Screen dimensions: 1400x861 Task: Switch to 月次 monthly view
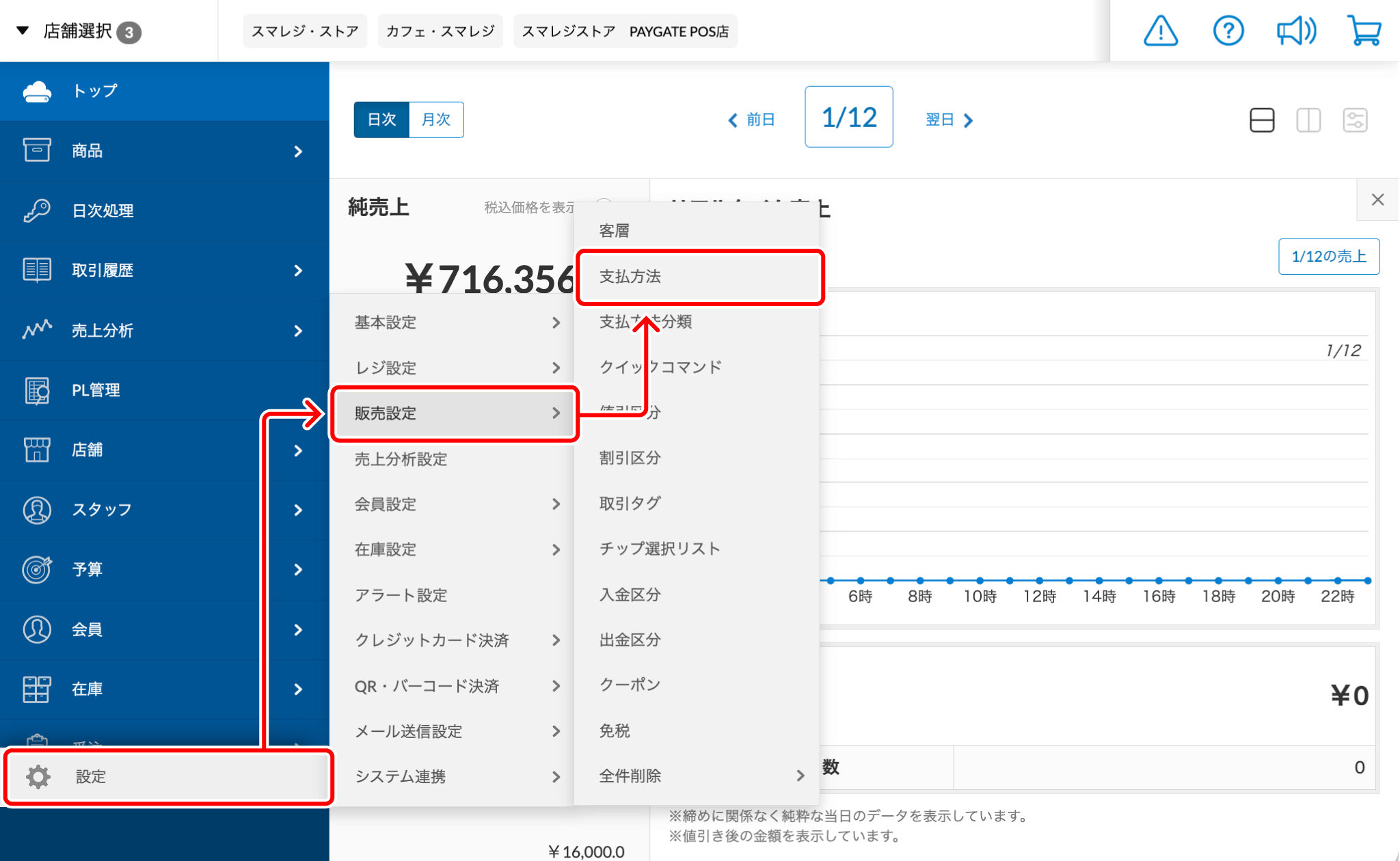click(436, 120)
